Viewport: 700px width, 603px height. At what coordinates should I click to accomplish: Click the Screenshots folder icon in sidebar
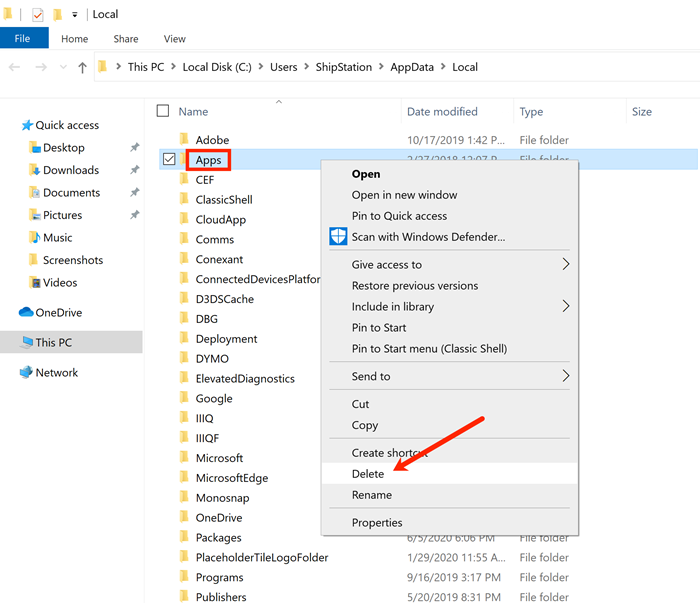click(33, 260)
